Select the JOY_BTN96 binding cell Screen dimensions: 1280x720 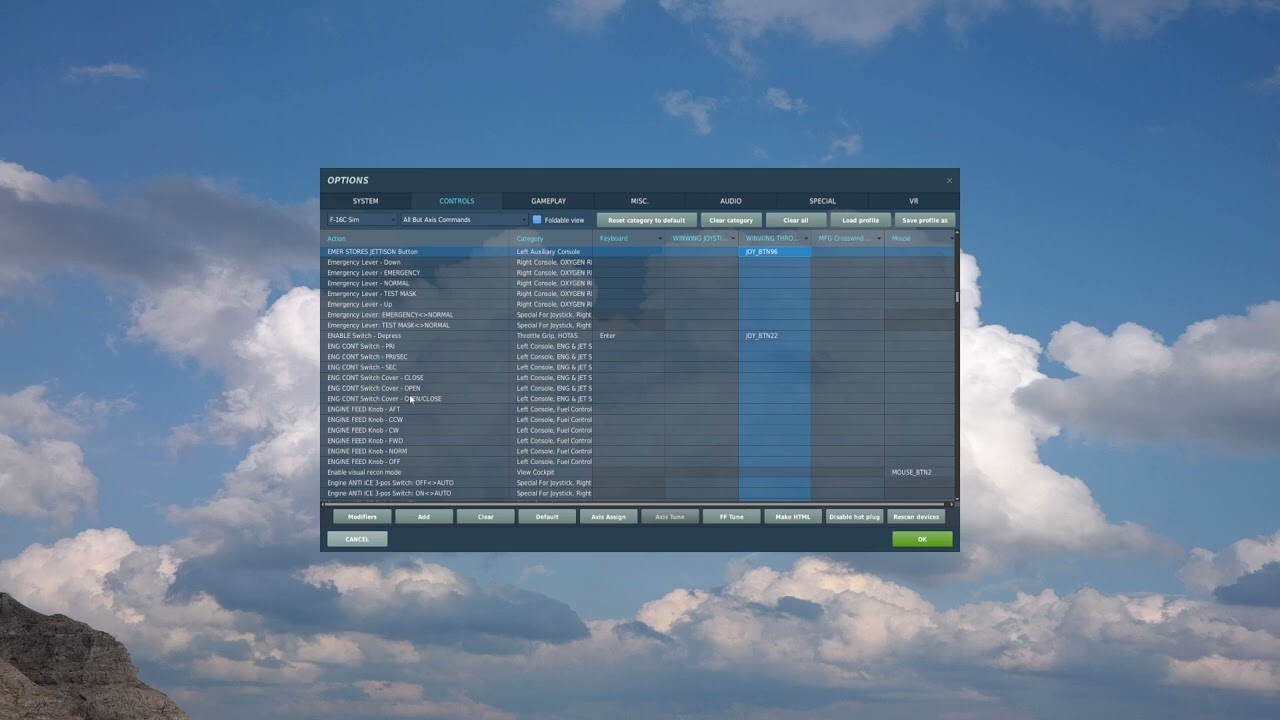tap(775, 252)
